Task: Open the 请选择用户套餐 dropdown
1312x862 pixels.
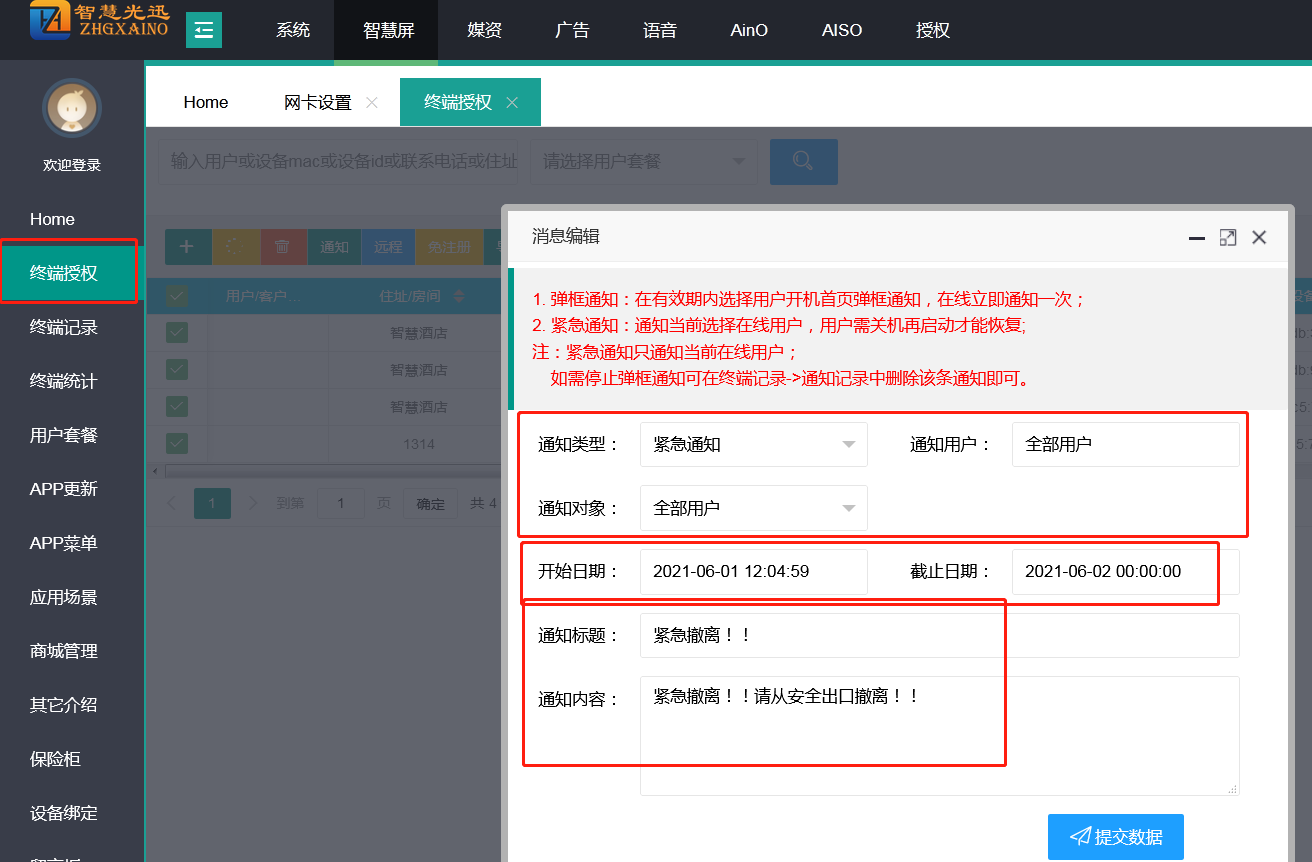Action: click(644, 162)
